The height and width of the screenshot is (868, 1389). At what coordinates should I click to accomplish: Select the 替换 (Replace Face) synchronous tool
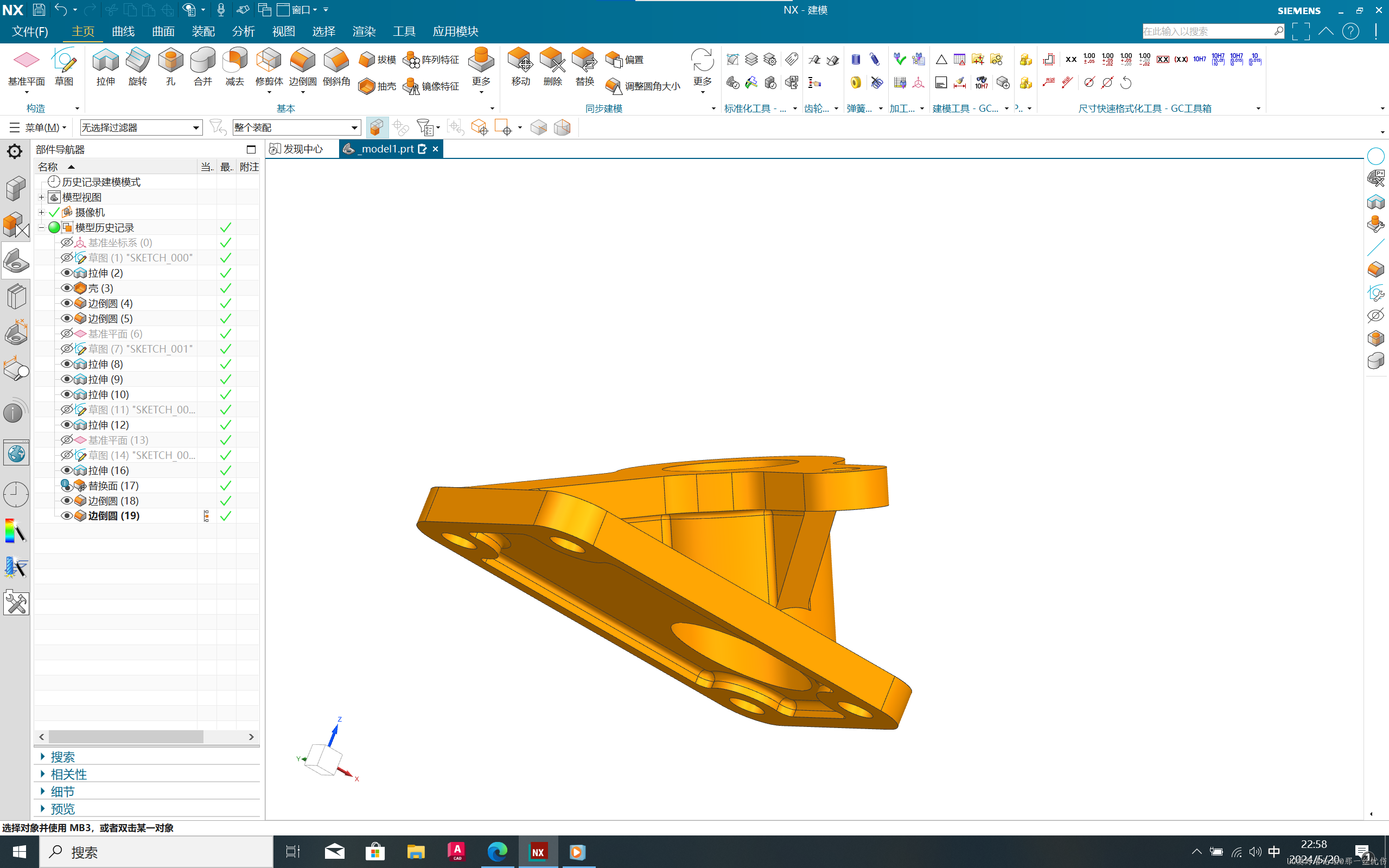585,67
